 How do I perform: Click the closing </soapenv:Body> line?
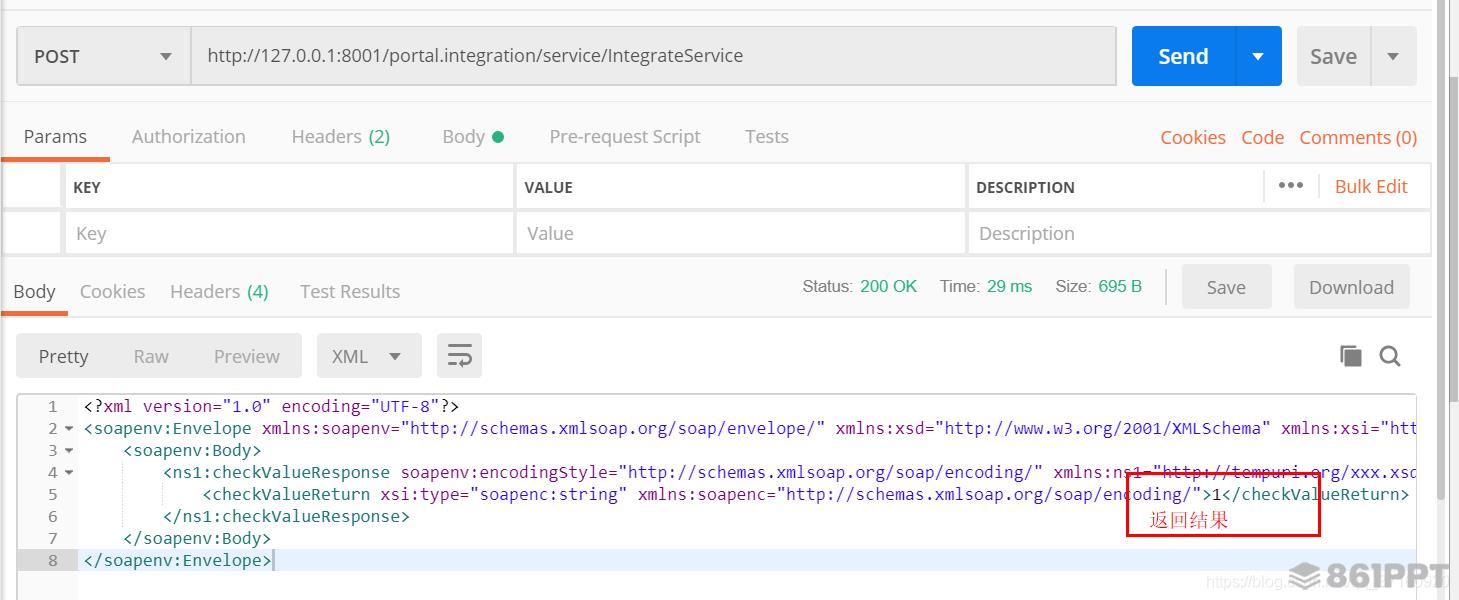click(x=197, y=539)
